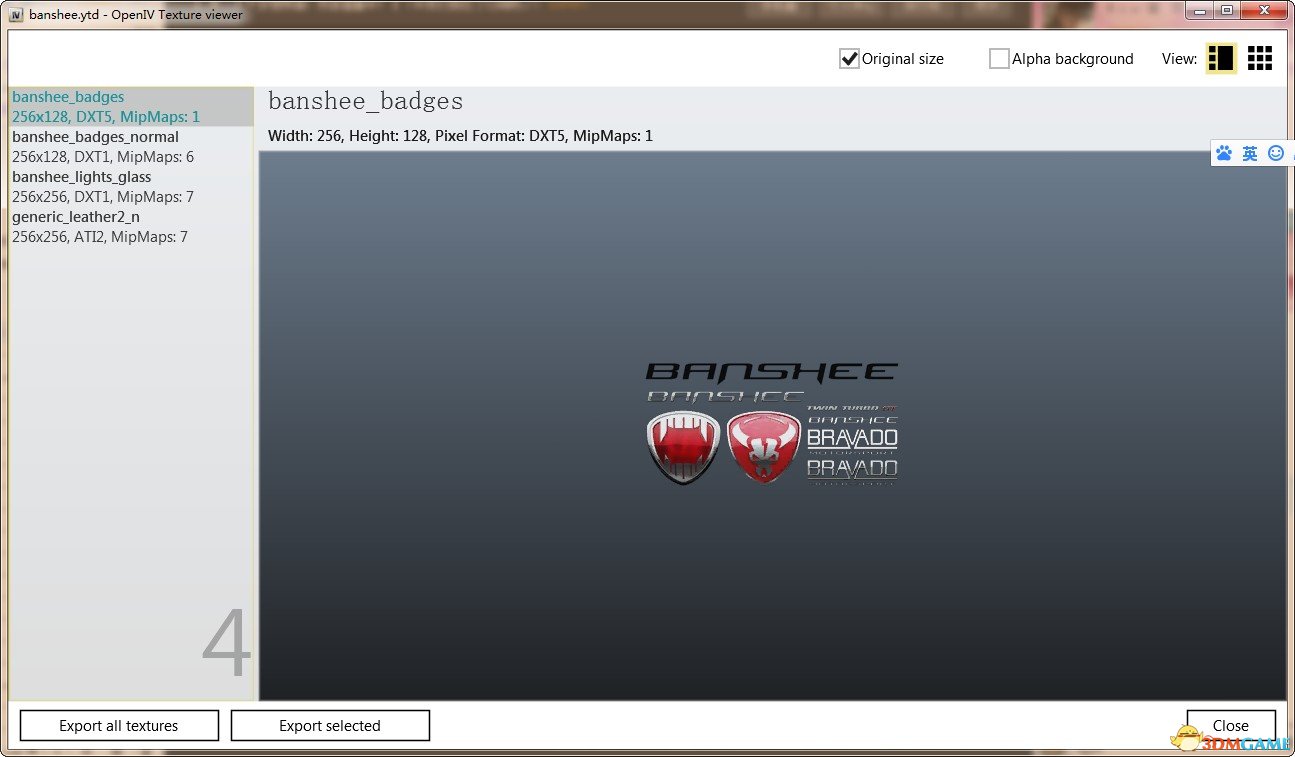1295x757 pixels.
Task: Switch to the list-with-preview view icon
Action: pyautogui.click(x=1221, y=58)
